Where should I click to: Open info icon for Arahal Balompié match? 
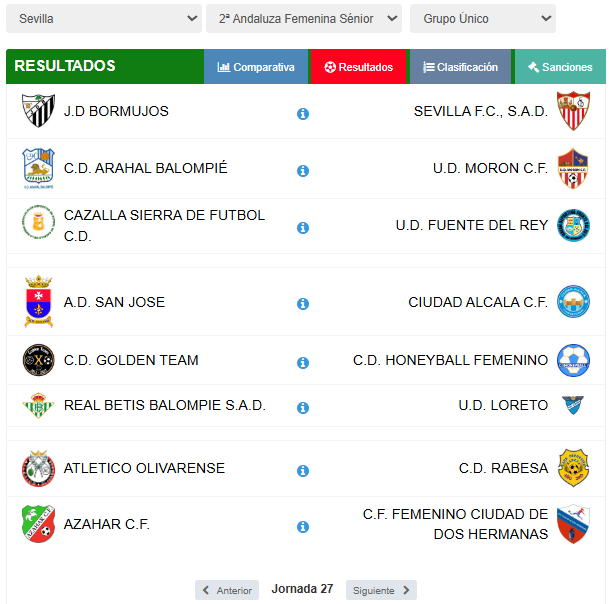click(x=303, y=171)
